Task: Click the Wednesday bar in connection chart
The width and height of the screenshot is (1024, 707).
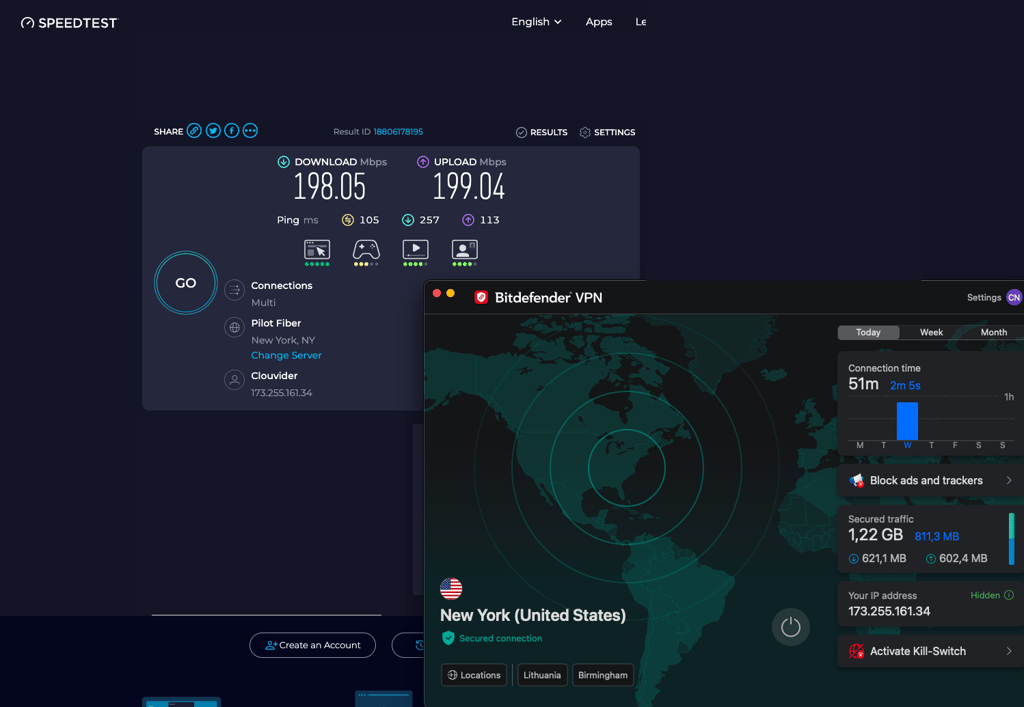Action: [907, 421]
